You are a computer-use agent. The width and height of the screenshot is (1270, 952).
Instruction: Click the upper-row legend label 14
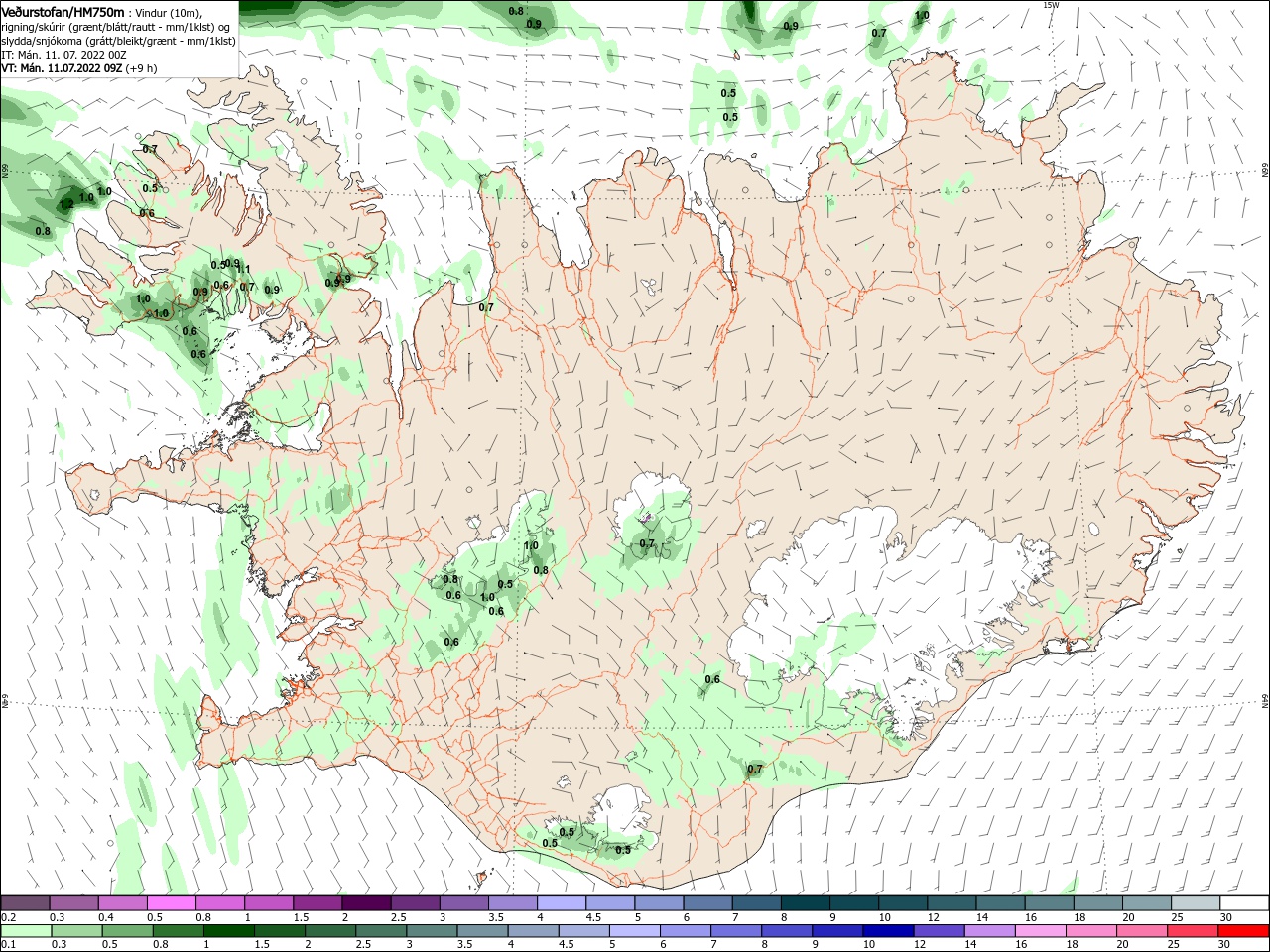coord(982,918)
